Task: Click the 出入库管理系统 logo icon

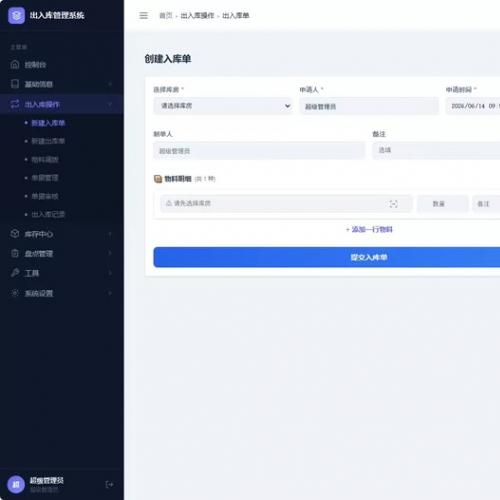Action: (16, 15)
